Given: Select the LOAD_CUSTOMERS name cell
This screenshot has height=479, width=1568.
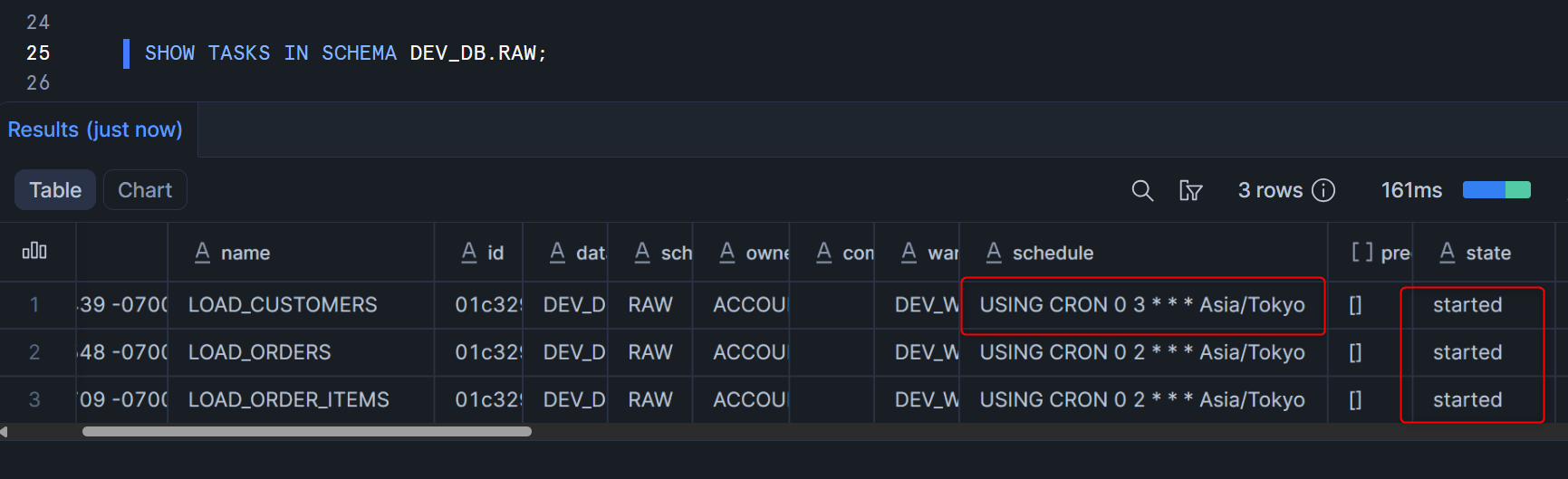Looking at the screenshot, I should pos(283,305).
